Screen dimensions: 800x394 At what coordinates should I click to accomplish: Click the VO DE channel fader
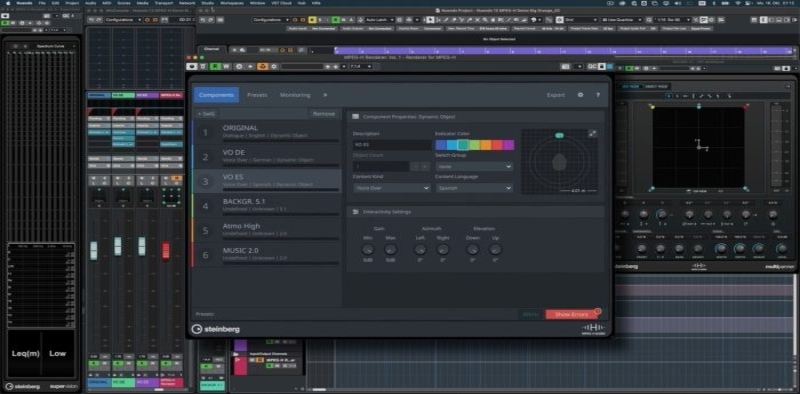coord(118,246)
